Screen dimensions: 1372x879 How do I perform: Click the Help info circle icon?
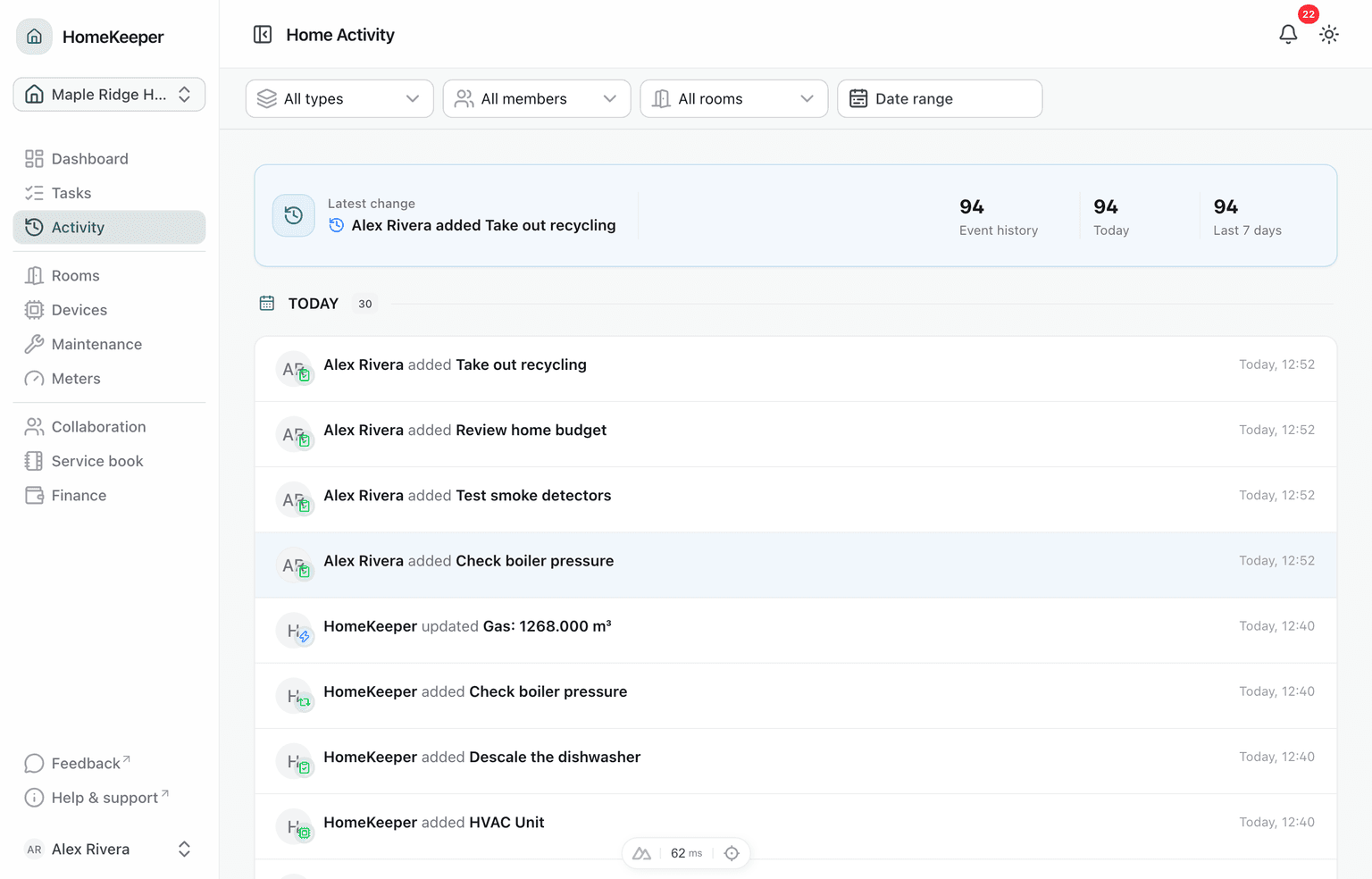pyautogui.click(x=34, y=798)
